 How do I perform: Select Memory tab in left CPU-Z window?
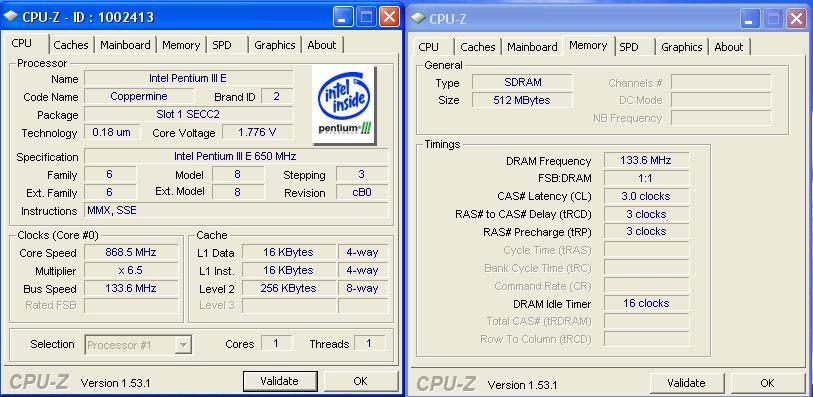[x=181, y=45]
